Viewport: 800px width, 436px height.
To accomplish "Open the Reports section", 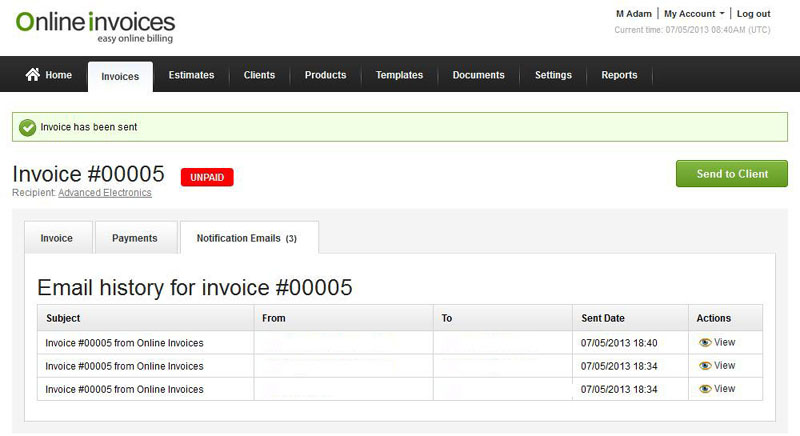I will (619, 75).
